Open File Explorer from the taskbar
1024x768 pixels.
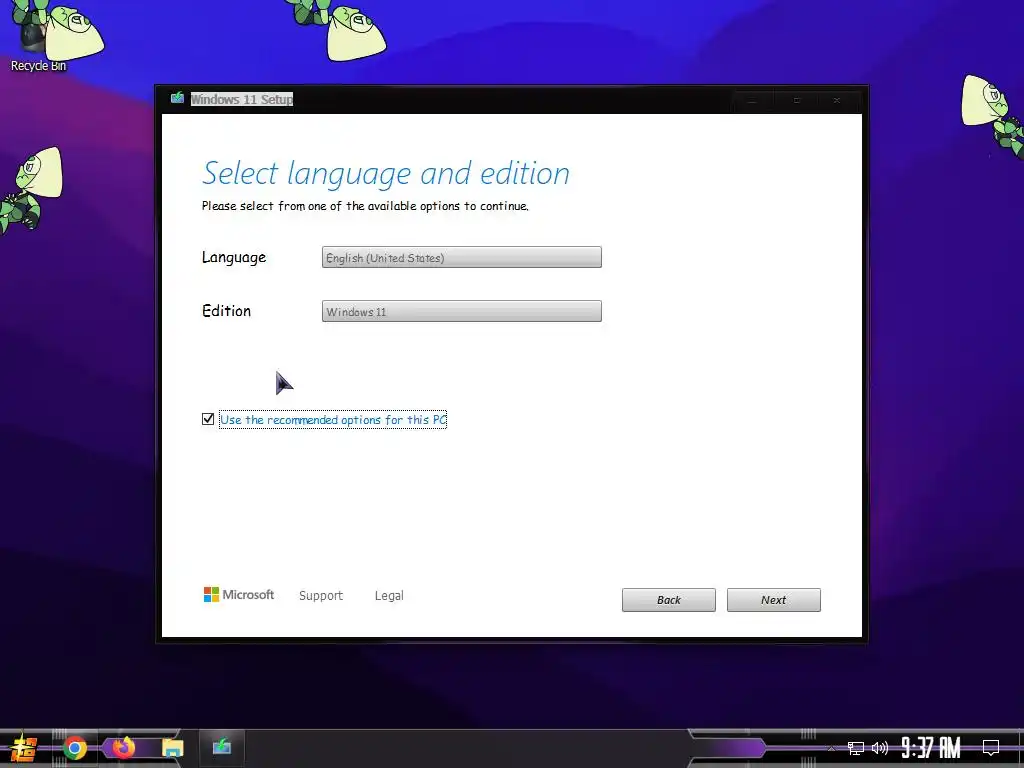173,748
